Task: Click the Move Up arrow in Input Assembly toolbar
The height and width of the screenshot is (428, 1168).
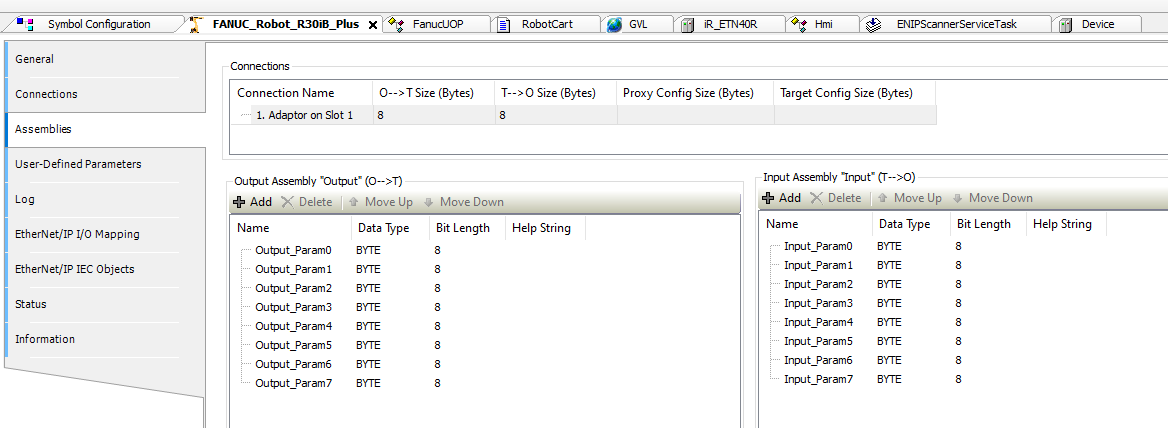Action: pos(883,198)
